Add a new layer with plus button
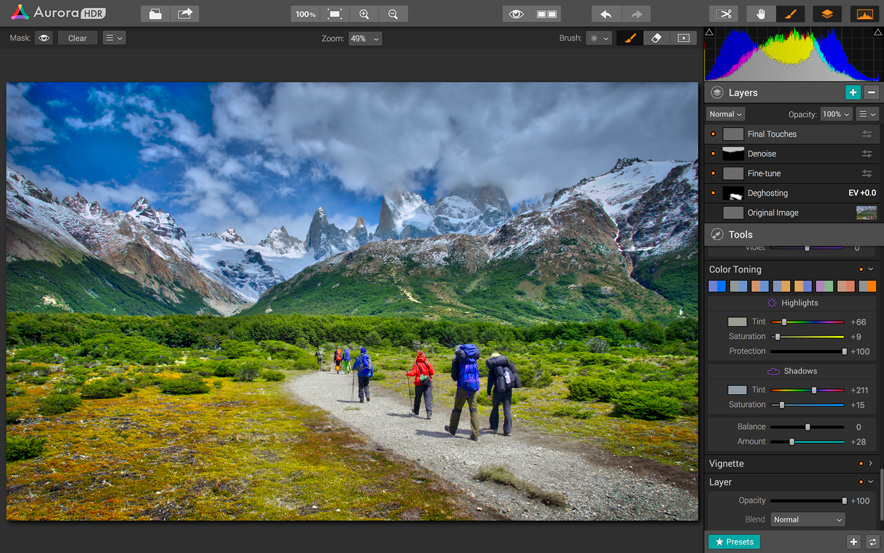This screenshot has width=884, height=553. pyautogui.click(x=852, y=92)
